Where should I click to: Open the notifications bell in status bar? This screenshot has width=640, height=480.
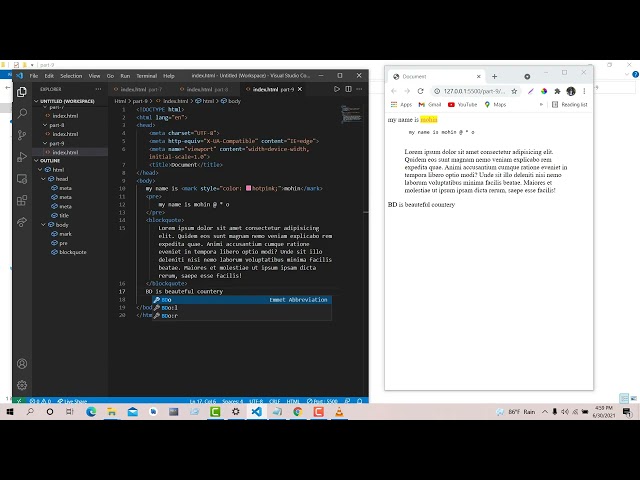click(x=360, y=401)
